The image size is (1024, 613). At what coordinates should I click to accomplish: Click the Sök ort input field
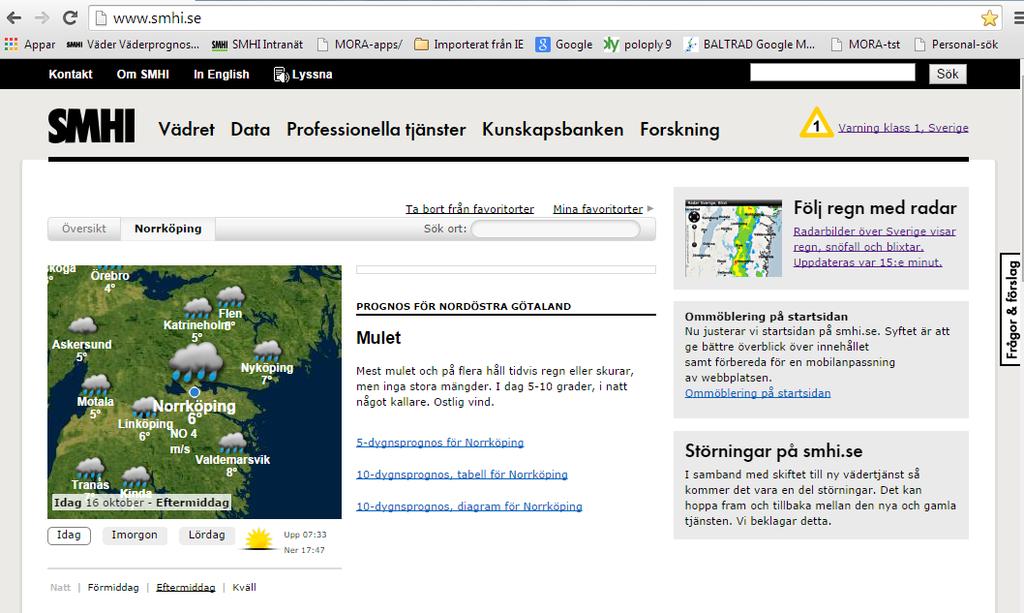point(556,229)
